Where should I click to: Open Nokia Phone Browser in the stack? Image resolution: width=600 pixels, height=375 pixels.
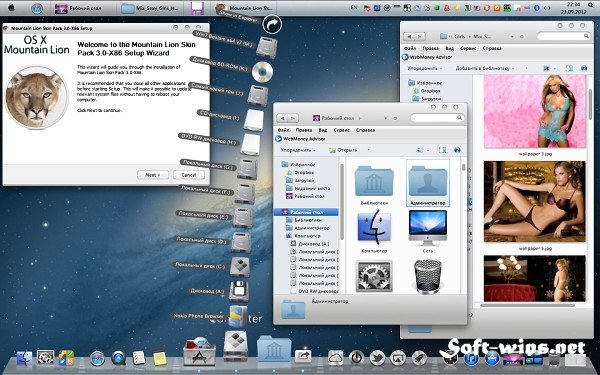238,316
